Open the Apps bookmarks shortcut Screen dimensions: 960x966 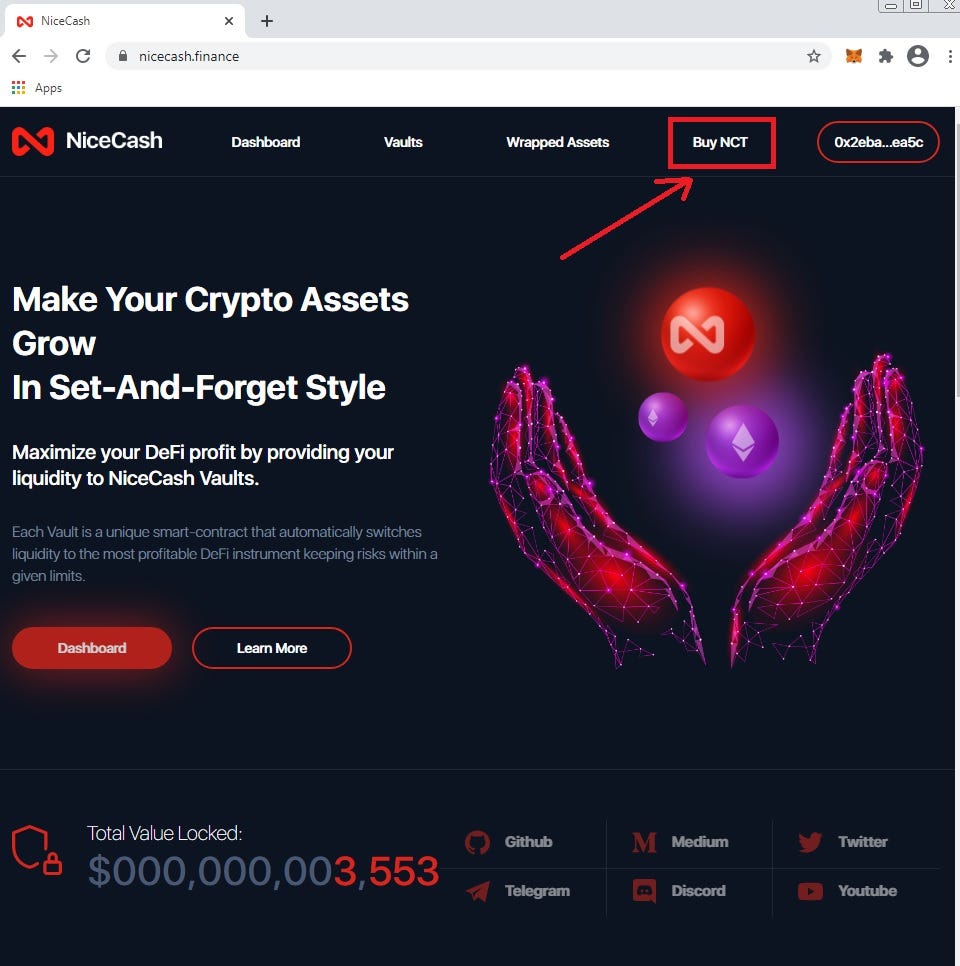tap(37, 88)
